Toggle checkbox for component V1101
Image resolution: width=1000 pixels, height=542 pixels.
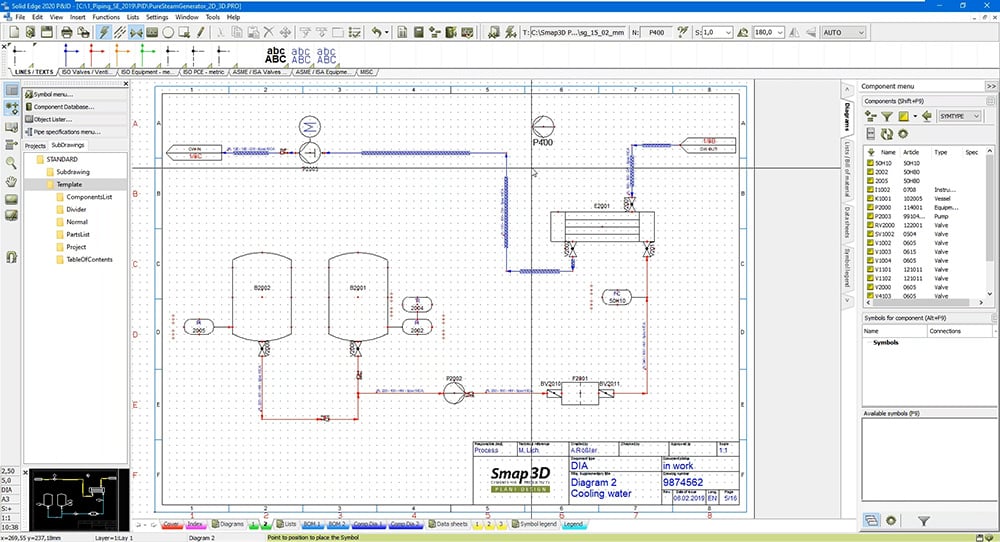click(x=871, y=269)
